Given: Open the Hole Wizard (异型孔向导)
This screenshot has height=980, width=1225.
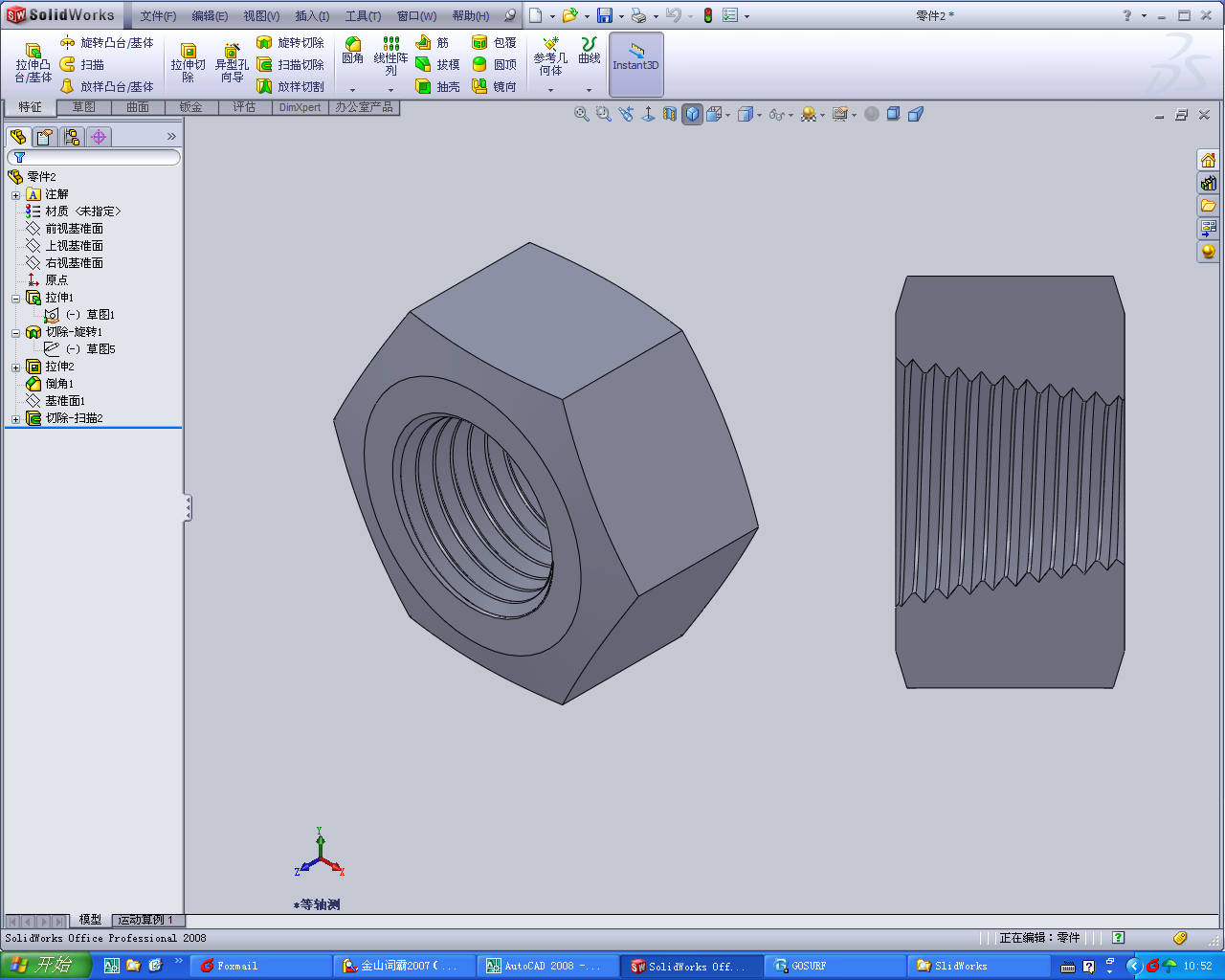Looking at the screenshot, I should 232,63.
